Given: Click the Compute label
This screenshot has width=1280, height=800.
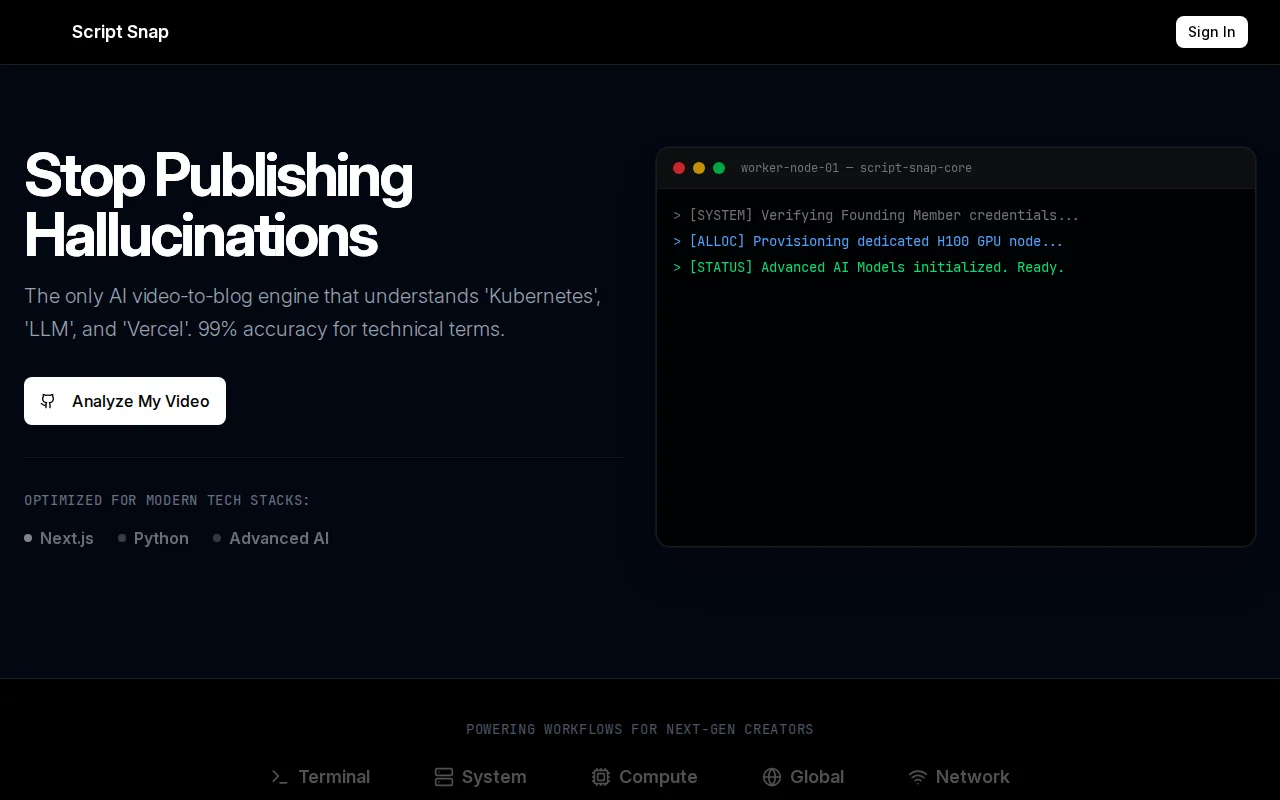Looking at the screenshot, I should (658, 777).
